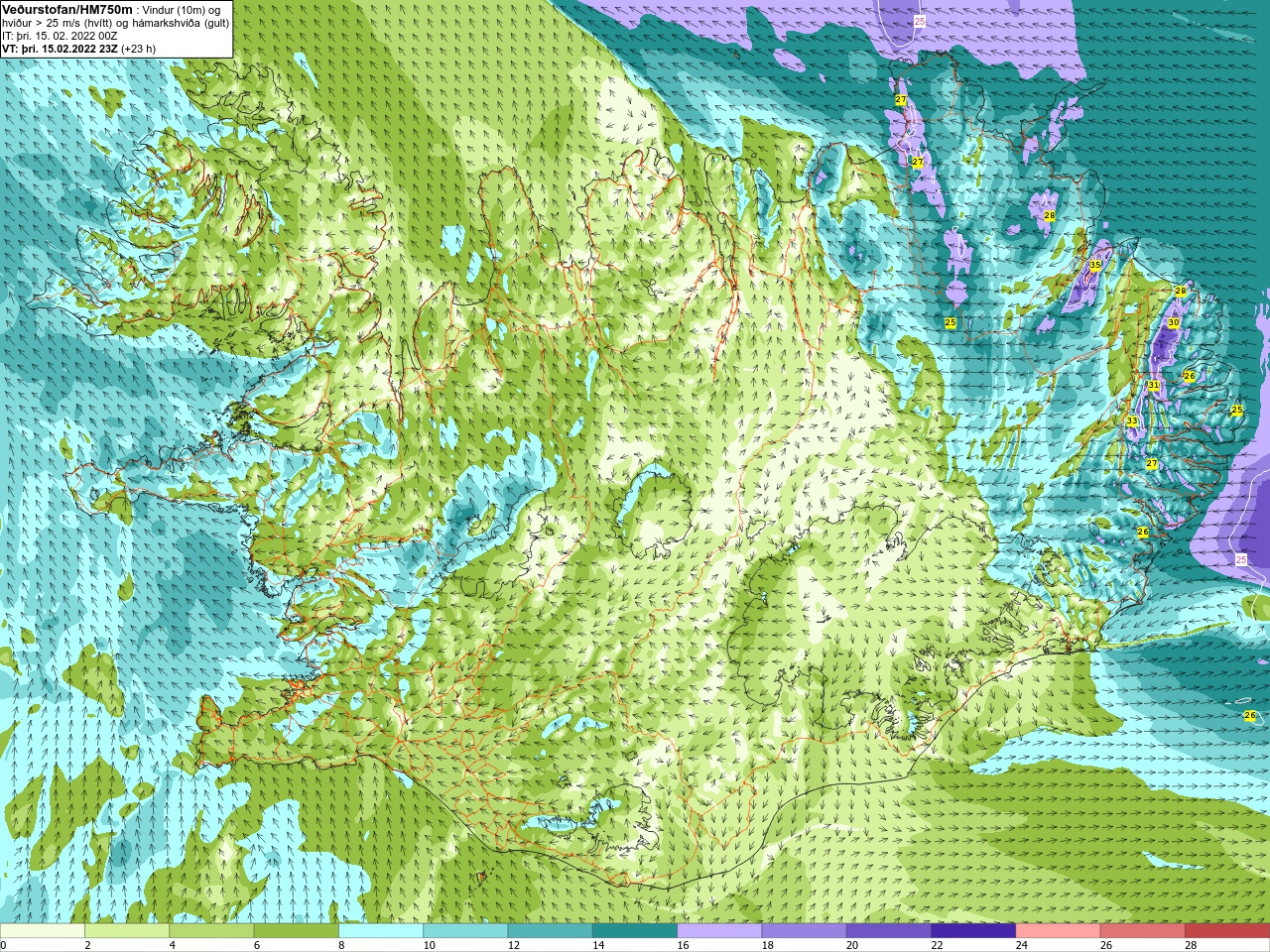
Task: Click the 22–24 m/s dark indigo legend swatch
Action: pyautogui.click(x=973, y=931)
